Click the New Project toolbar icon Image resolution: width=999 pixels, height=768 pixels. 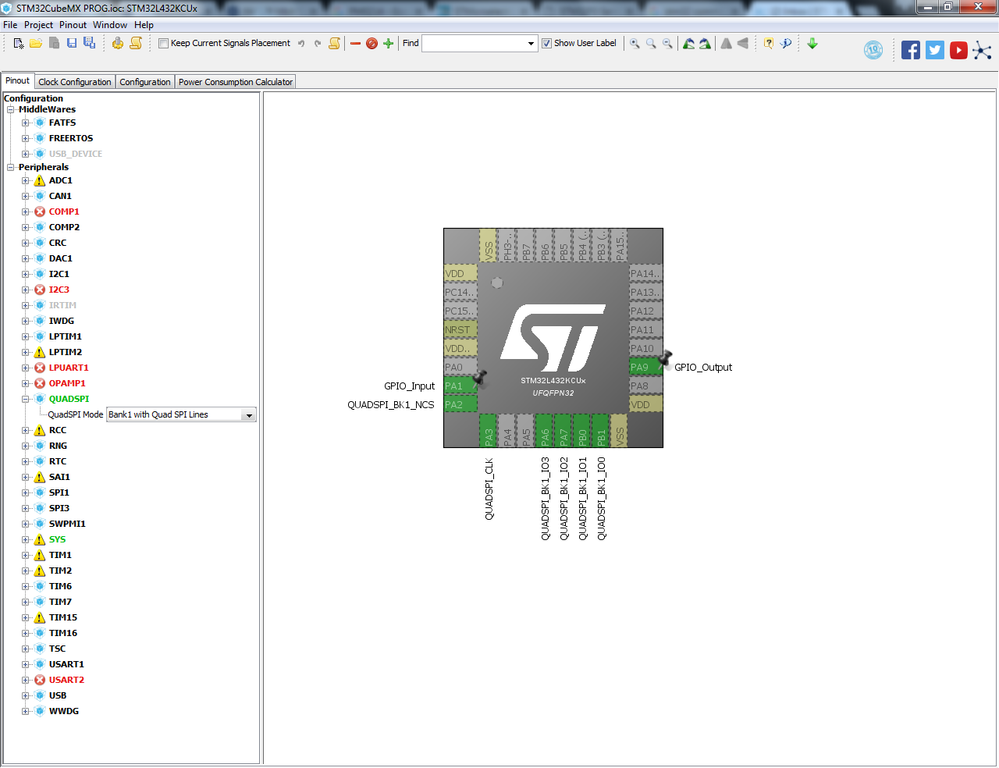(18, 43)
